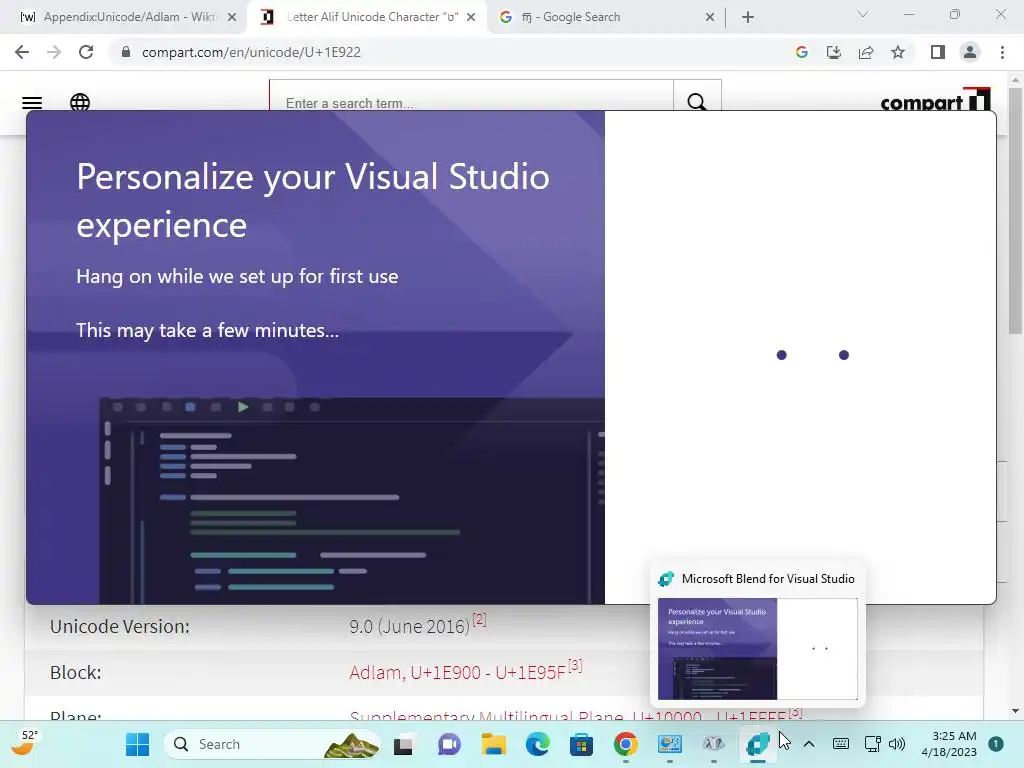1024x768 pixels.
Task: Click the scrollbar down arrow
Action: pos(1015,711)
